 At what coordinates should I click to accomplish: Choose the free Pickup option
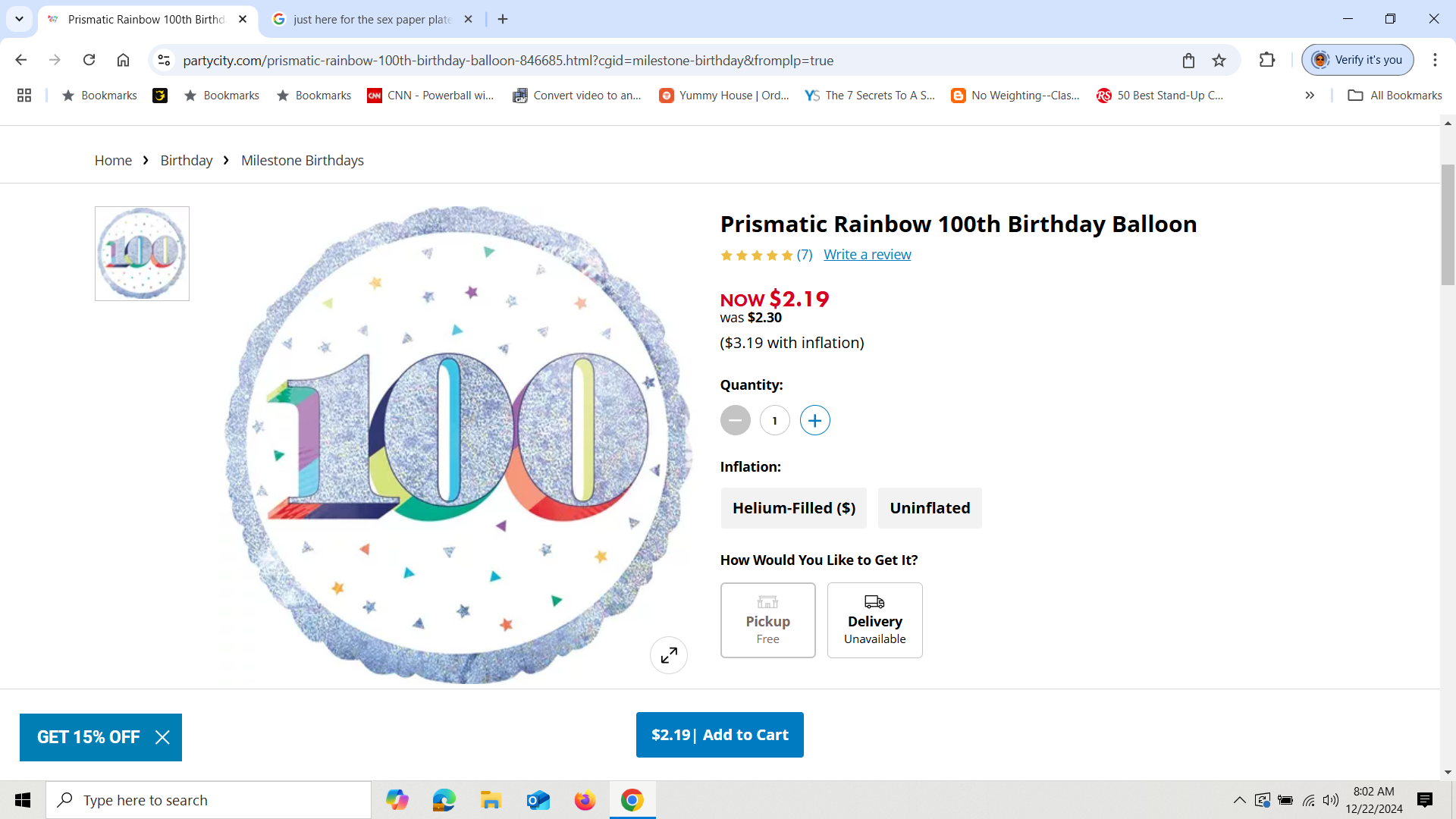[x=767, y=620]
